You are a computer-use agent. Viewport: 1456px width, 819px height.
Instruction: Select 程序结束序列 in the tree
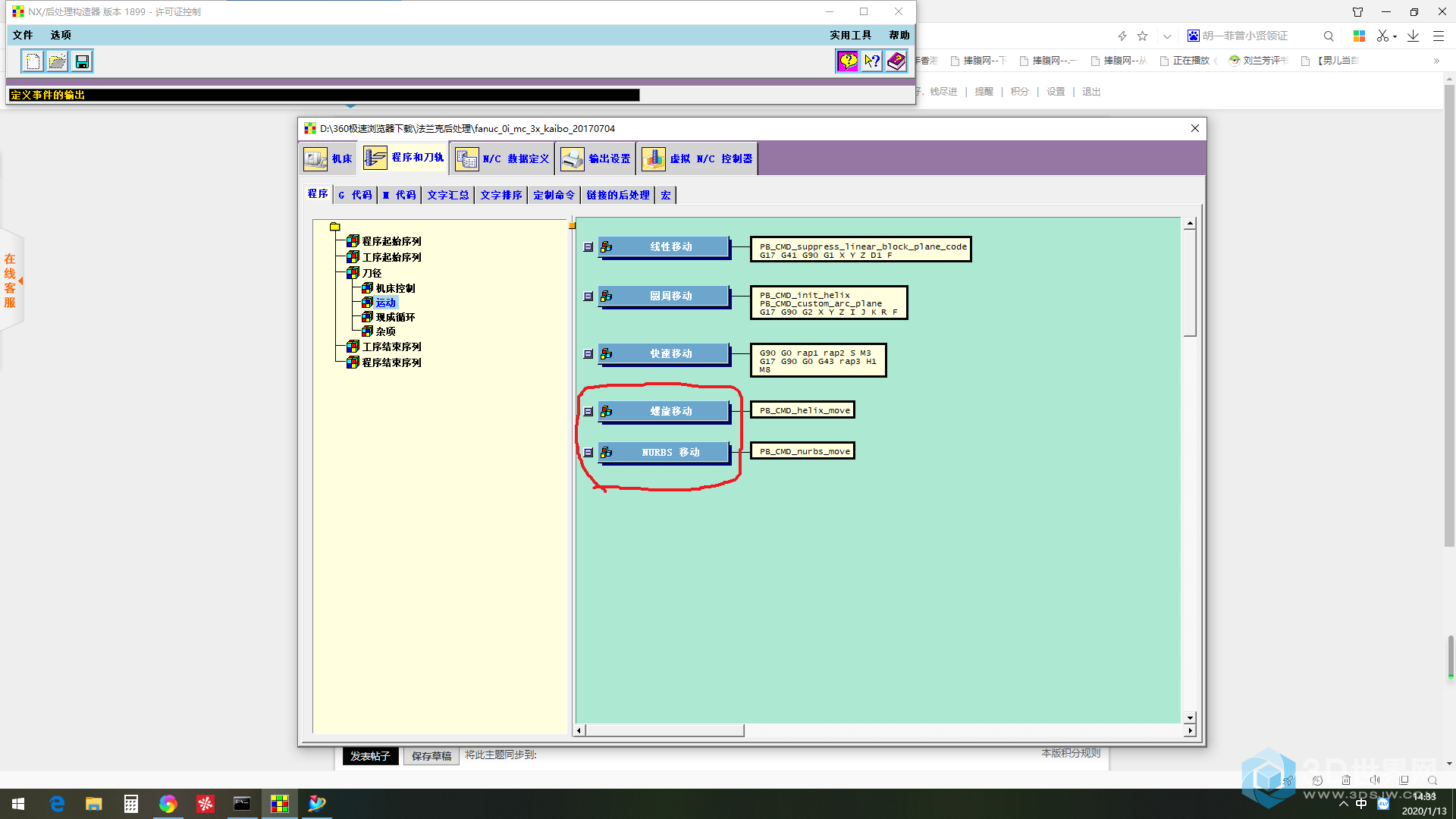pos(391,362)
